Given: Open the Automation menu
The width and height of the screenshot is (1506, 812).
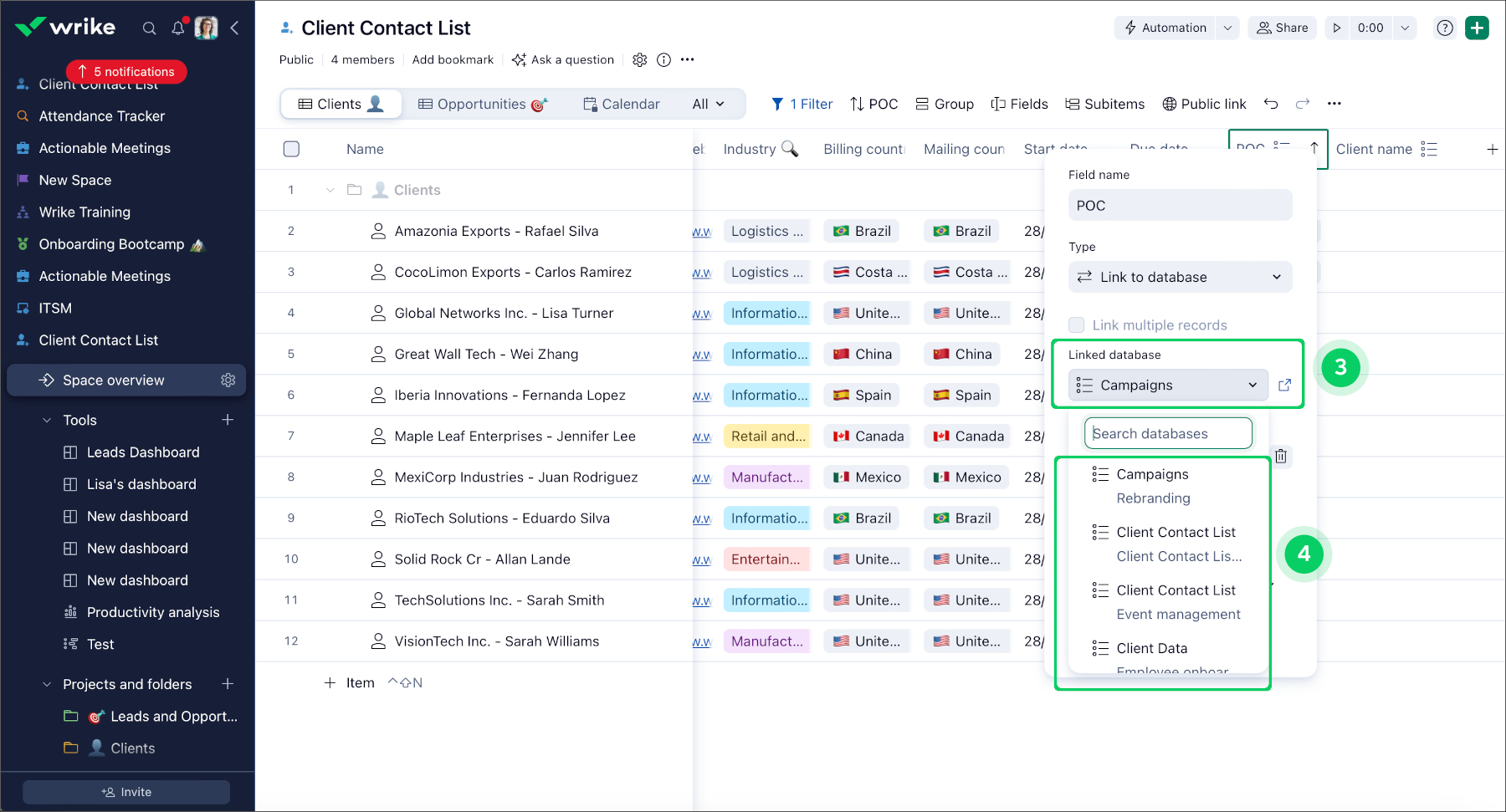Looking at the screenshot, I should (x=1169, y=28).
